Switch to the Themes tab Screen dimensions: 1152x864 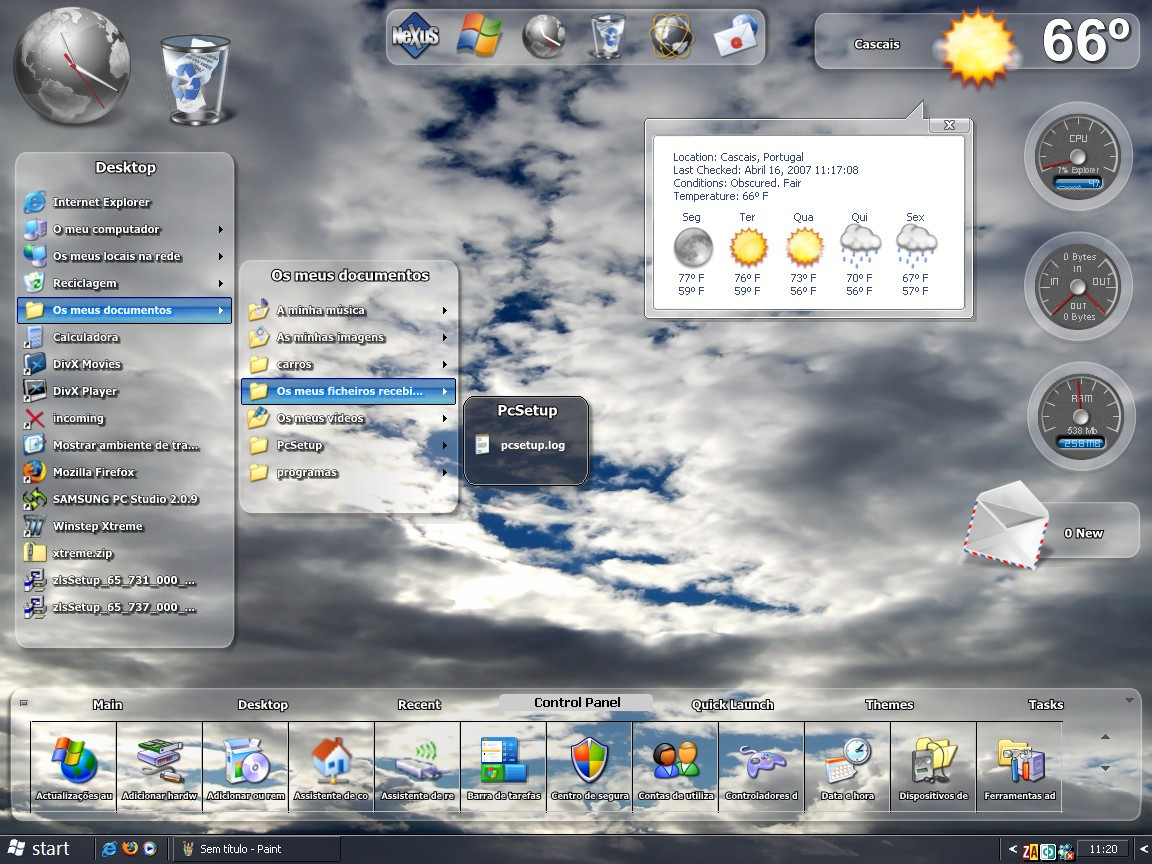[889, 705]
